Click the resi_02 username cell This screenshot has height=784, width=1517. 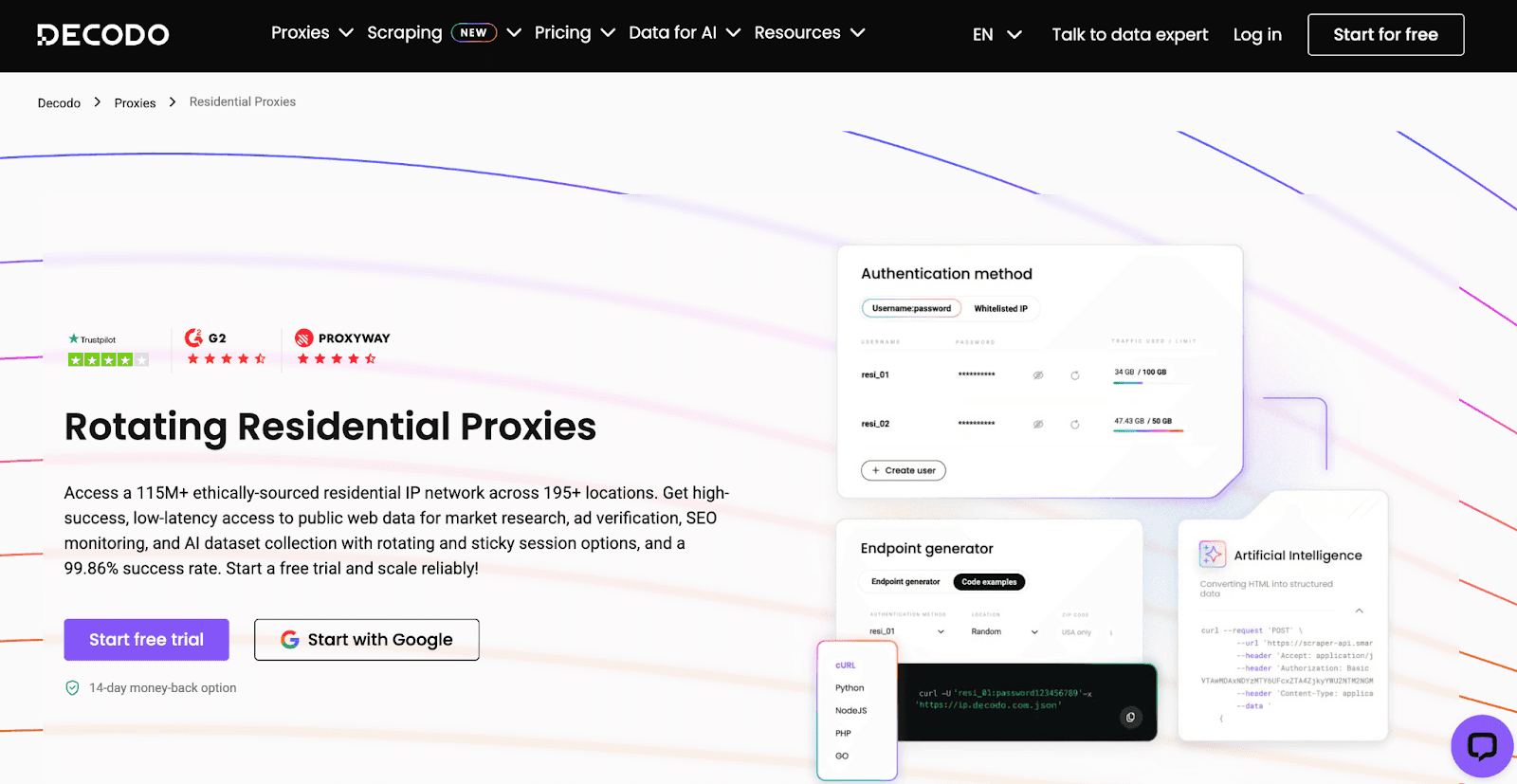[x=875, y=425]
